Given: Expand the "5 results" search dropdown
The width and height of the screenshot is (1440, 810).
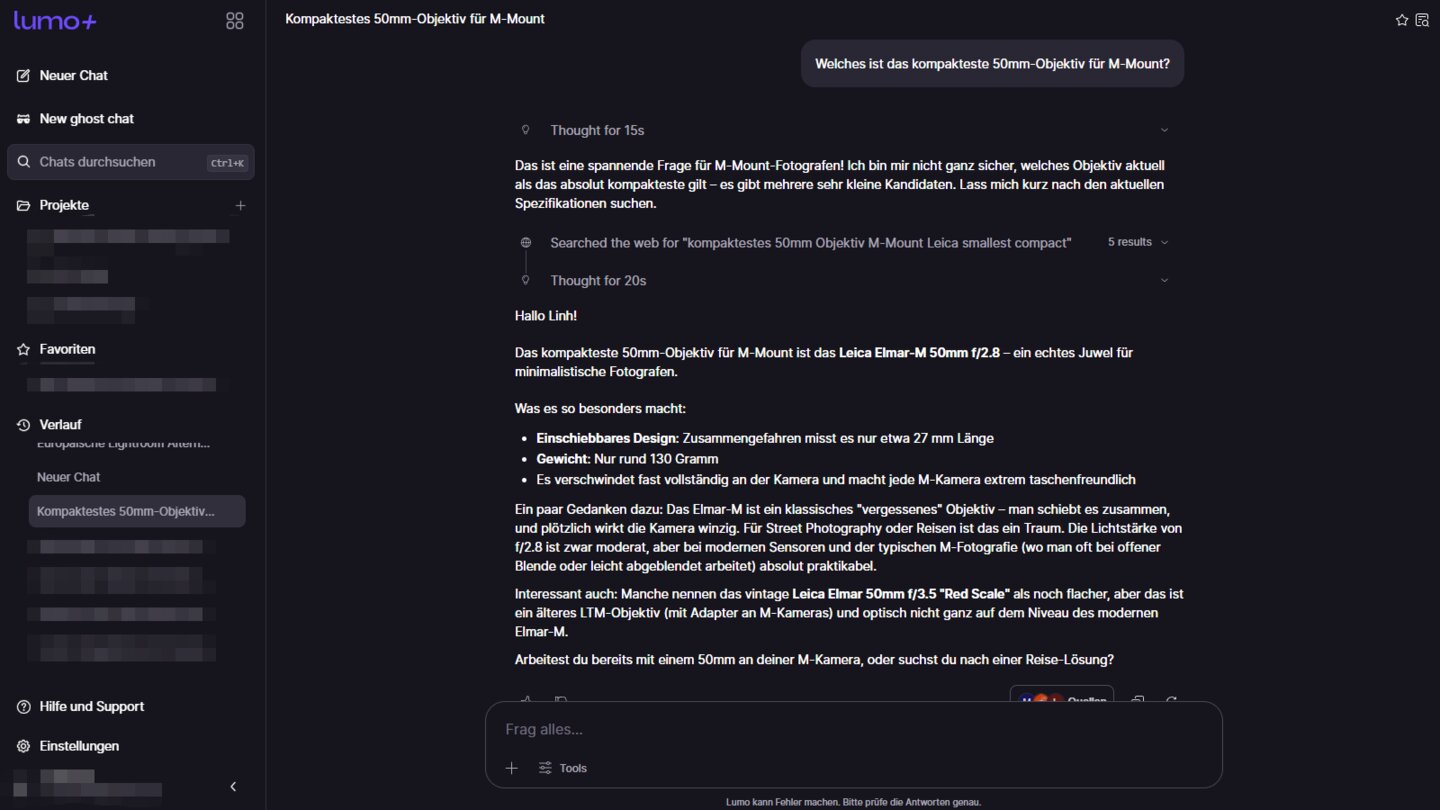Looking at the screenshot, I should tap(1138, 242).
